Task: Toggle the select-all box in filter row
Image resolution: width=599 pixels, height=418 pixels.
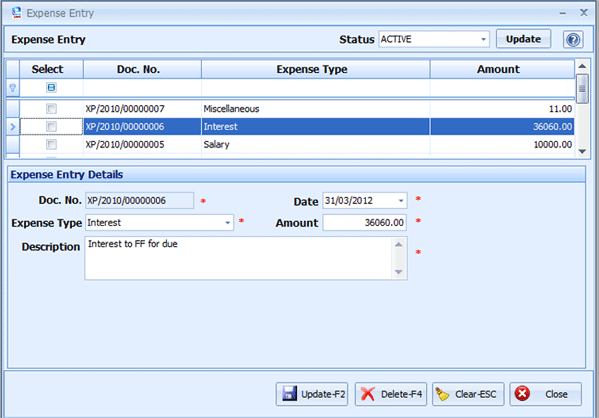Action: click(51, 87)
